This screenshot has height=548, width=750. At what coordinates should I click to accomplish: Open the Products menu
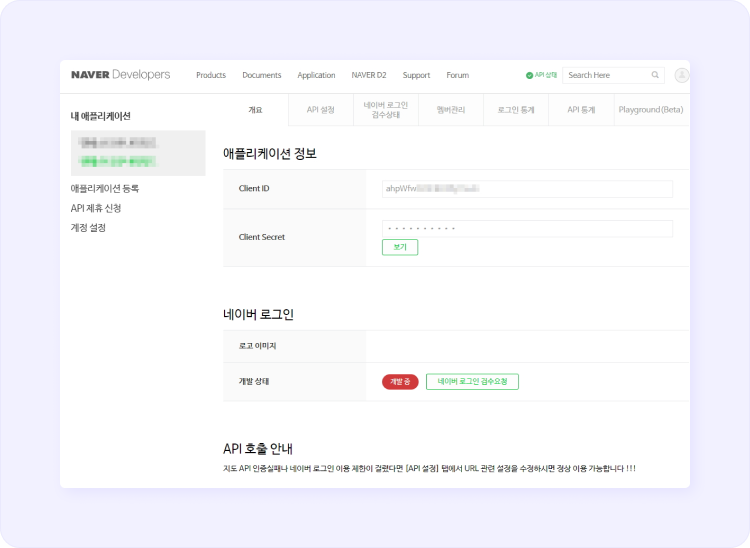[211, 75]
